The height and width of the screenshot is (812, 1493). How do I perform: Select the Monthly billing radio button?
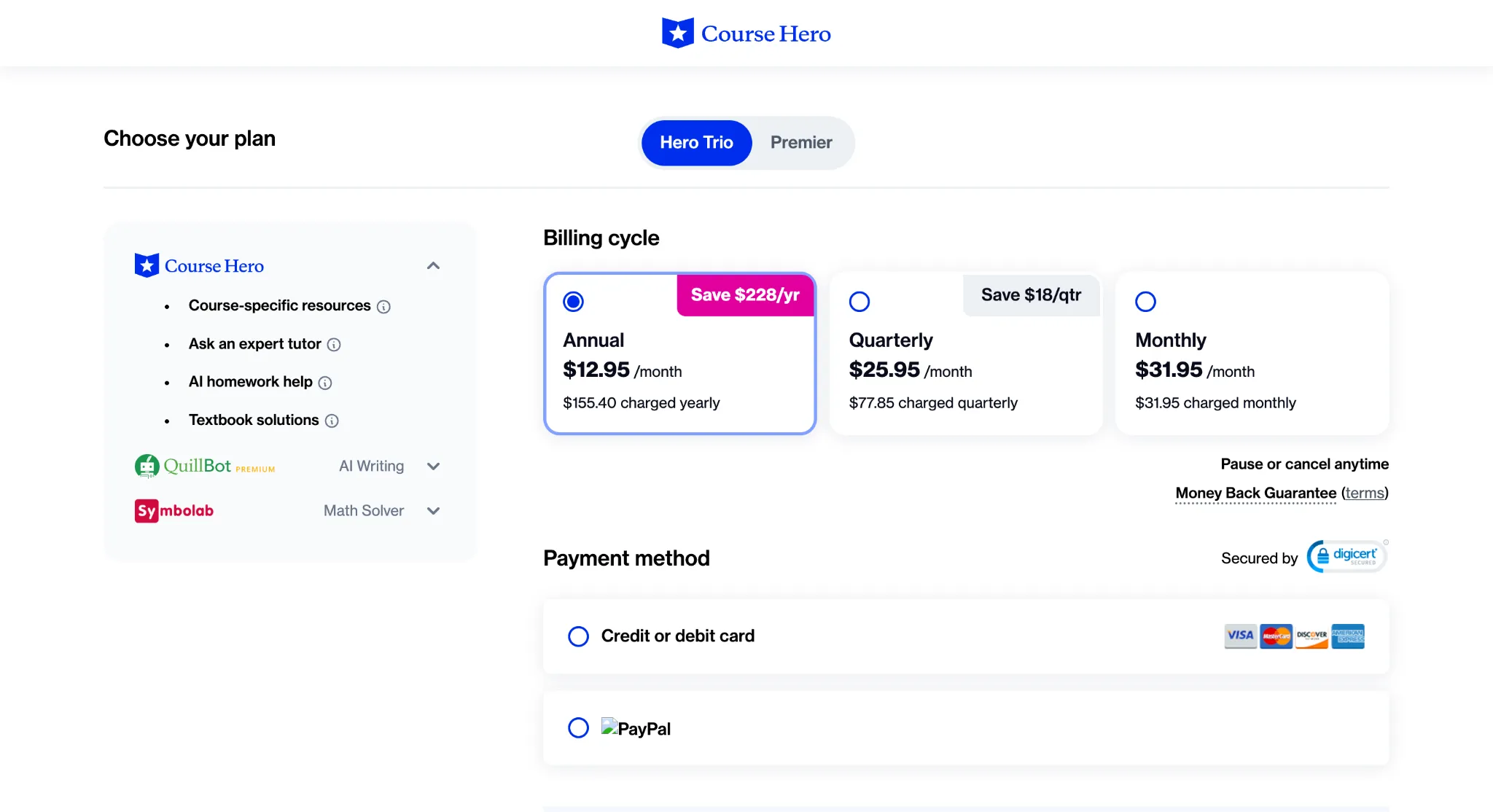pos(1145,301)
